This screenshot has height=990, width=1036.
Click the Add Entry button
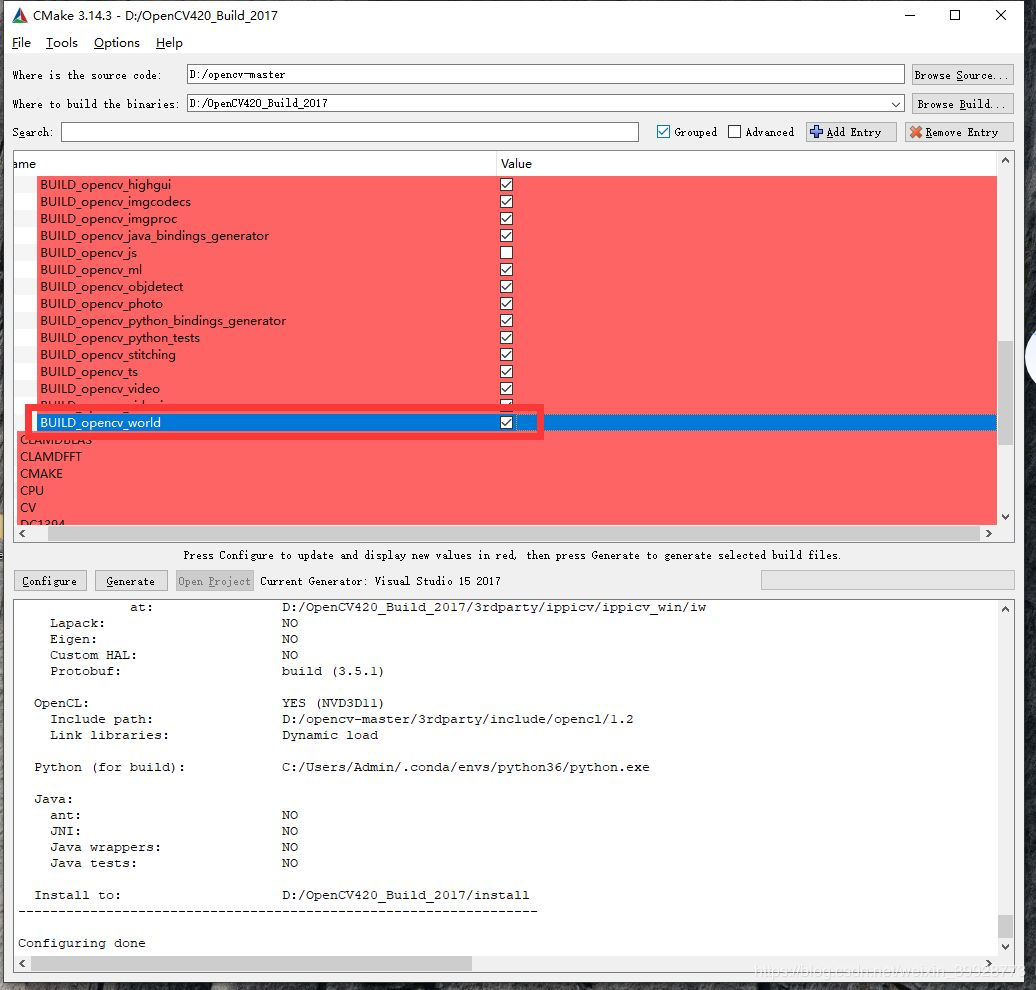(x=851, y=132)
